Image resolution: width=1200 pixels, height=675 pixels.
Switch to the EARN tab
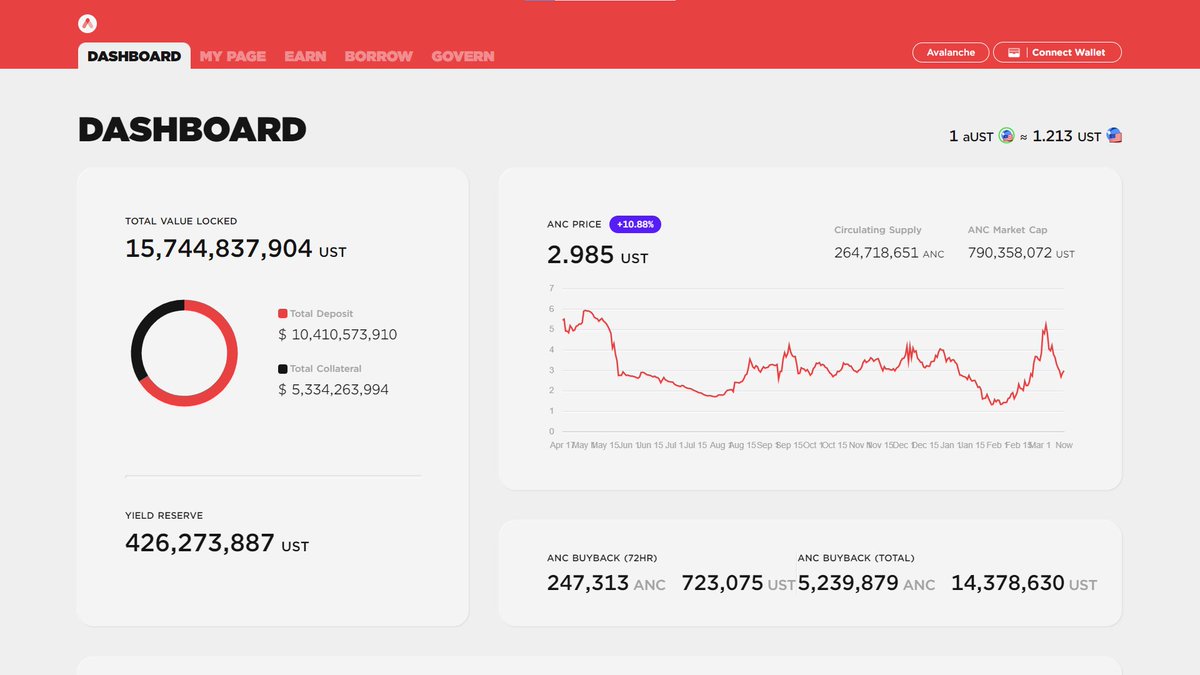(305, 56)
